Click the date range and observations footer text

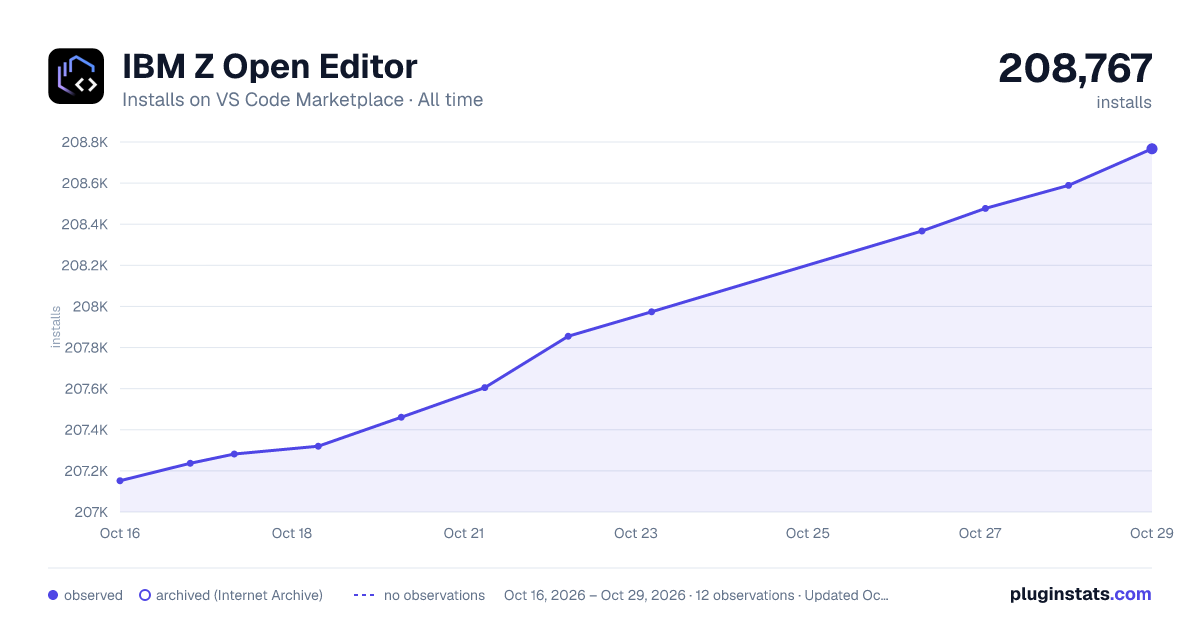point(696,595)
